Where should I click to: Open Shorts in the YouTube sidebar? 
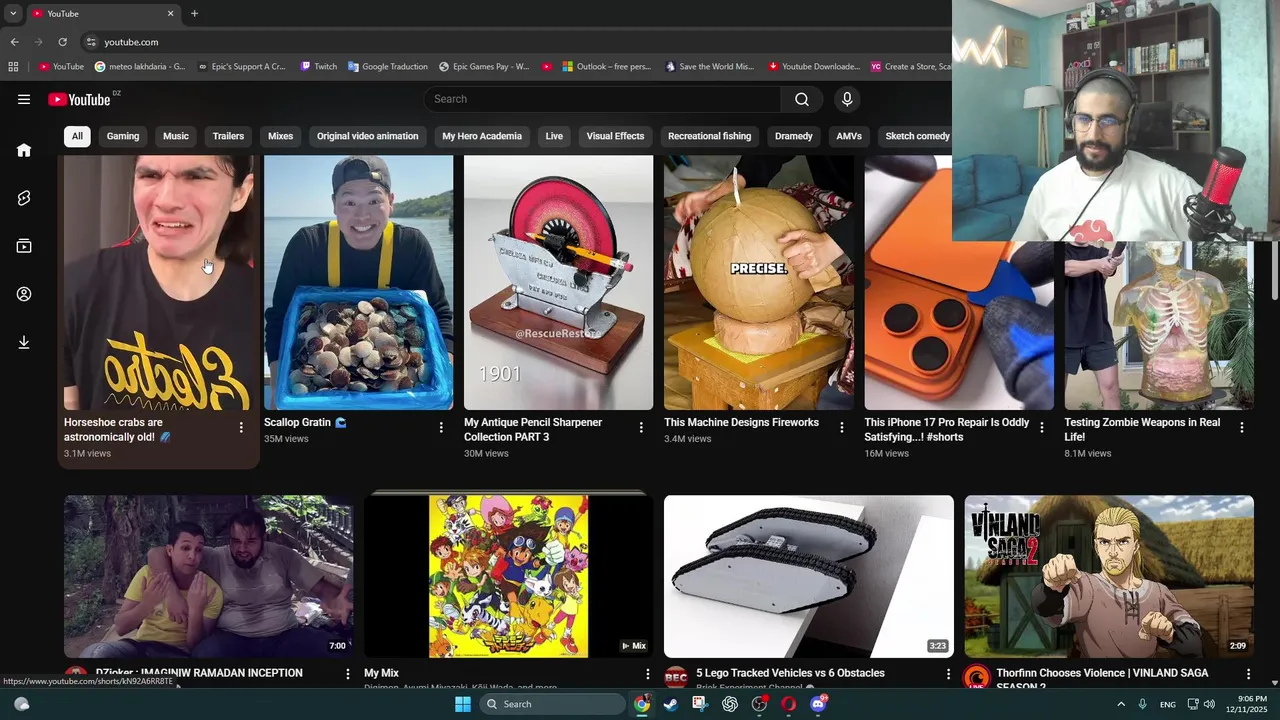pos(24,198)
